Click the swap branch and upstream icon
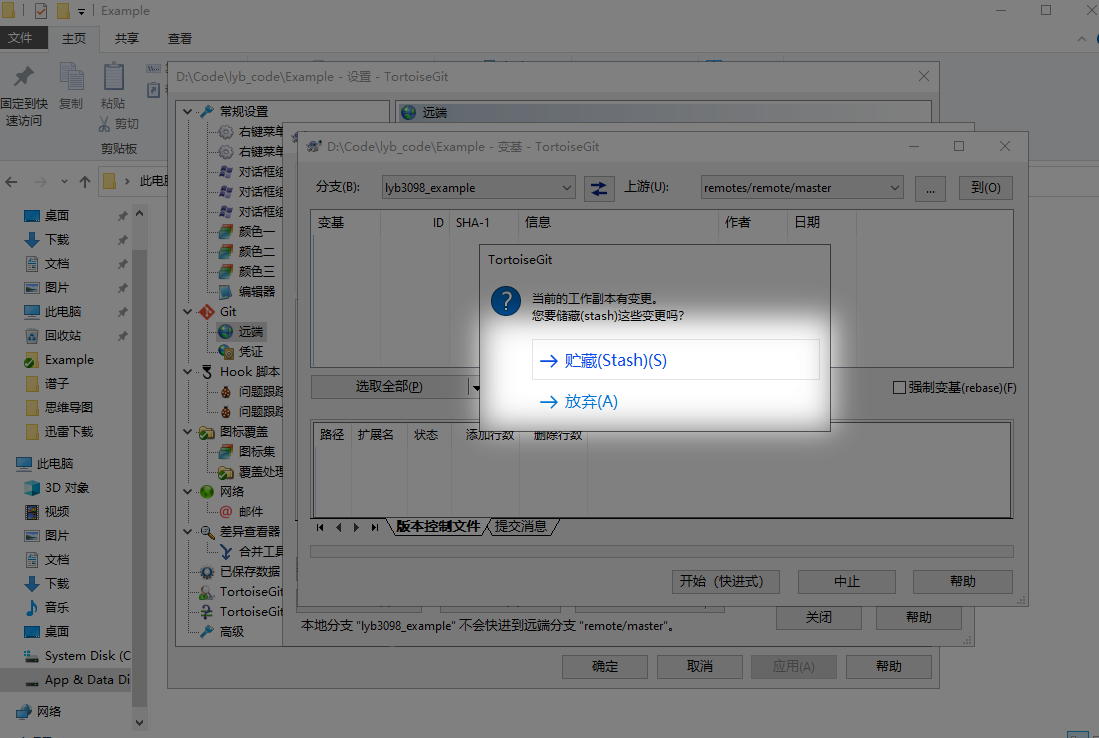The height and width of the screenshot is (738, 1099). tap(599, 188)
